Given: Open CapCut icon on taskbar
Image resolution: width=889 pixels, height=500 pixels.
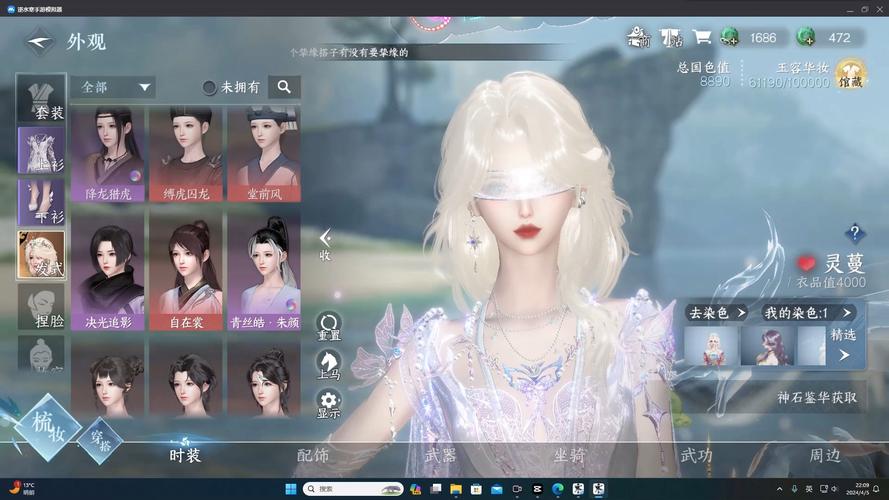Looking at the screenshot, I should pos(537,489).
